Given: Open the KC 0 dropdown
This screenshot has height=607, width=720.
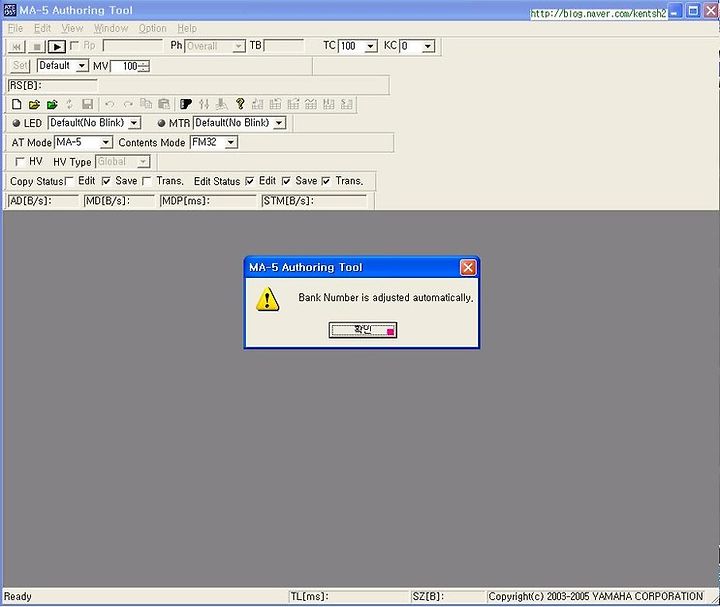Looking at the screenshot, I should tap(428, 46).
